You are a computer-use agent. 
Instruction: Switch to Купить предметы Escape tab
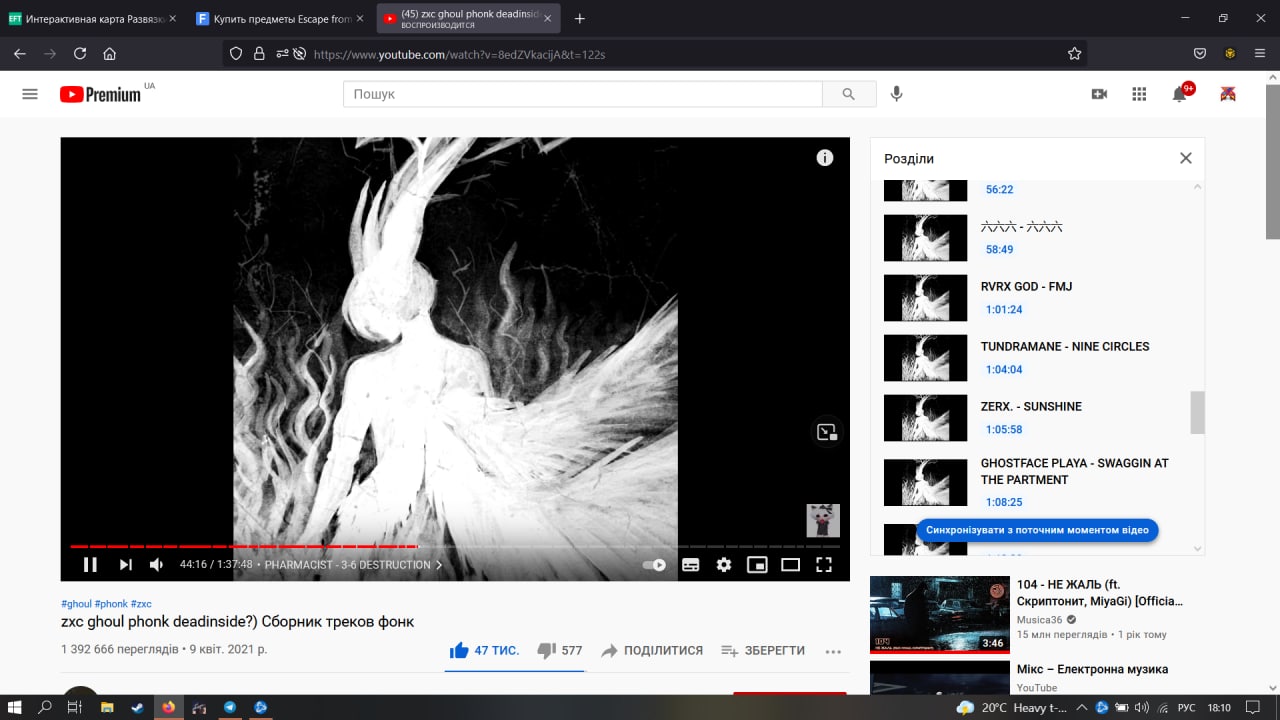[x=281, y=18]
